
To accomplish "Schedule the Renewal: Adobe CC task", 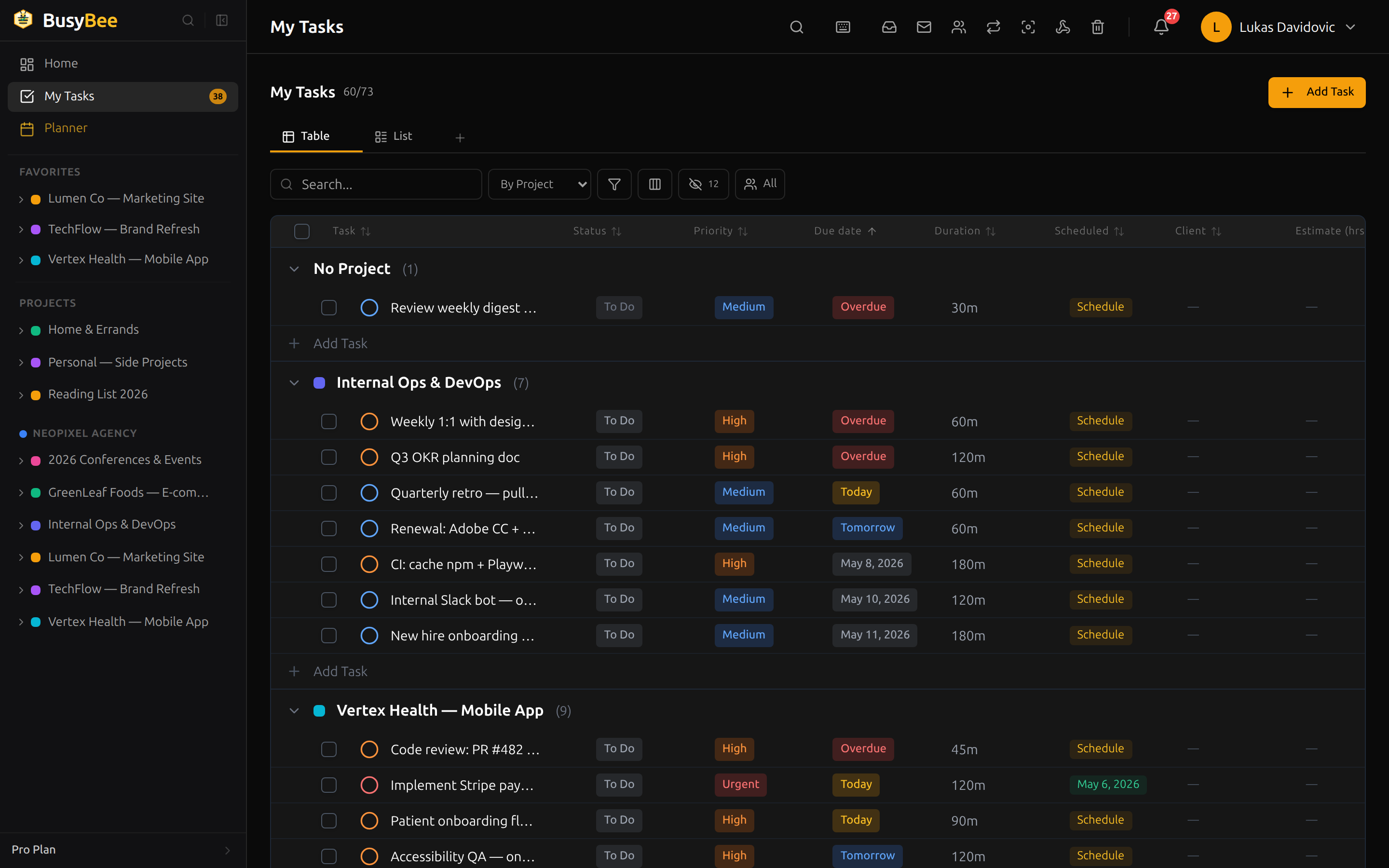I will point(1100,528).
